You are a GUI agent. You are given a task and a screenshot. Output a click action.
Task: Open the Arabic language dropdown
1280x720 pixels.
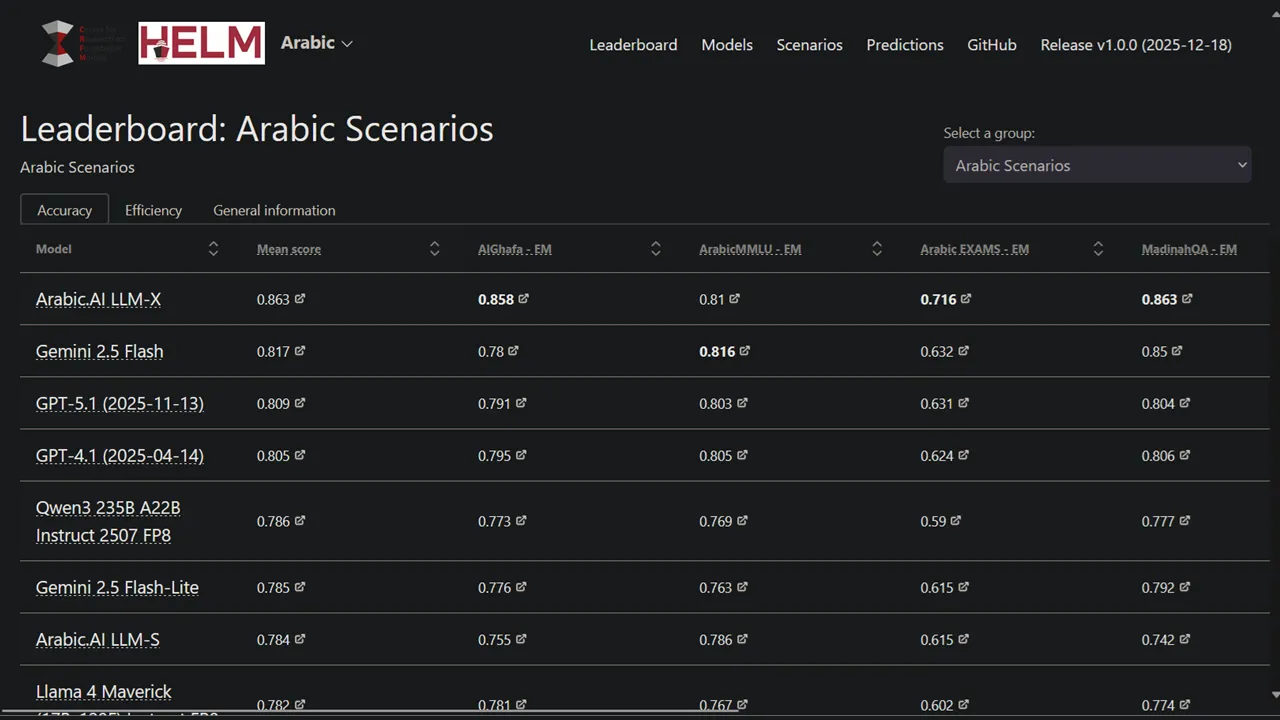tap(316, 43)
